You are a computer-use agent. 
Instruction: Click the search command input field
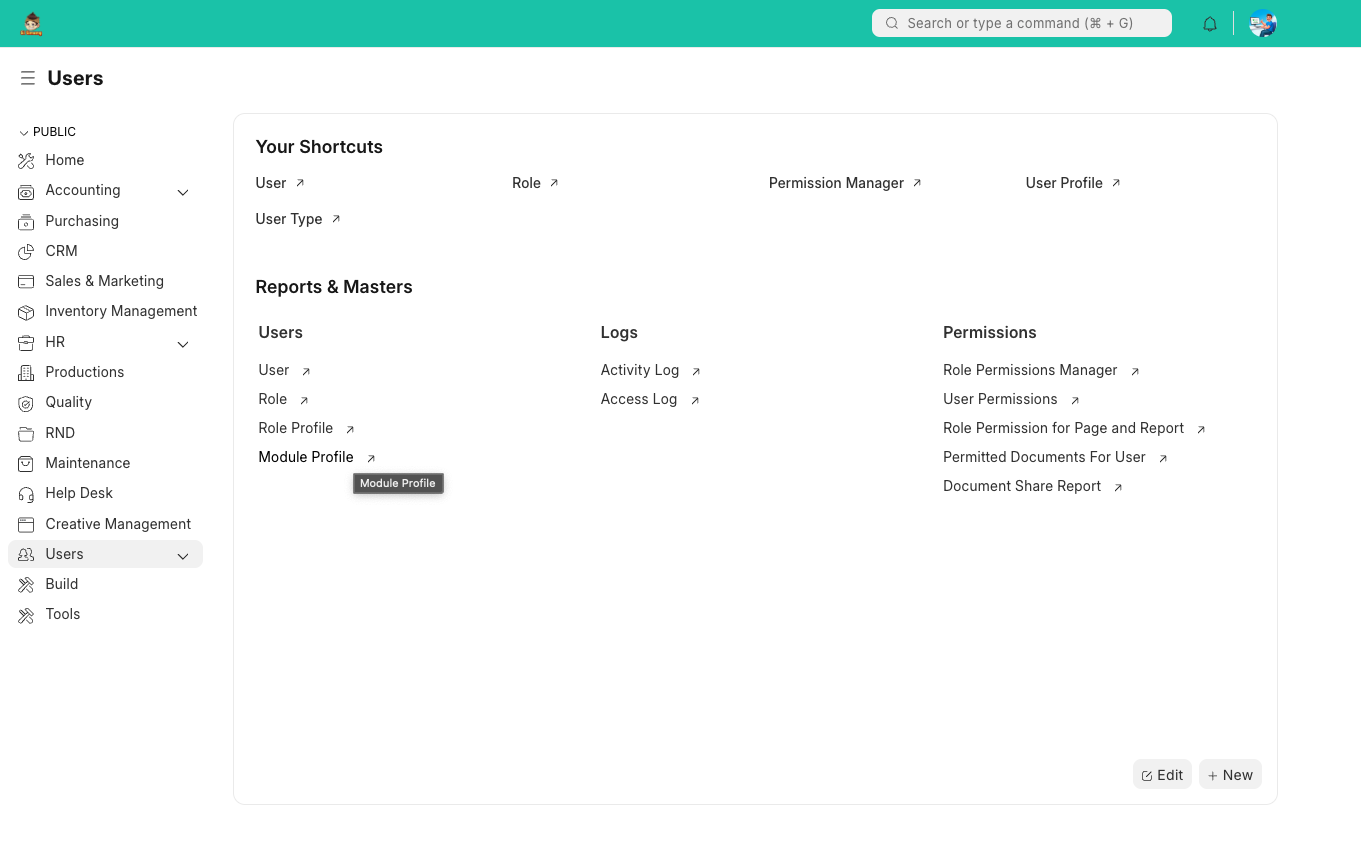click(x=1021, y=23)
